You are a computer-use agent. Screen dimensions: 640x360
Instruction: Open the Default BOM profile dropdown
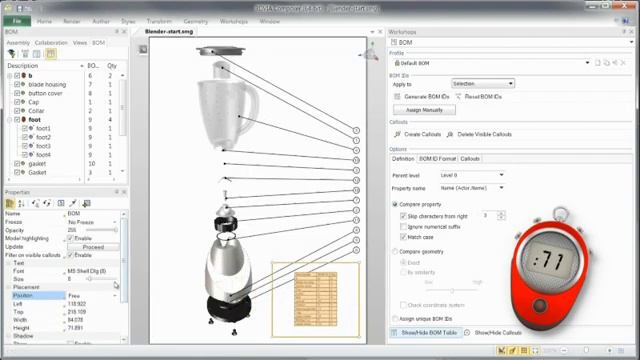pos(587,63)
